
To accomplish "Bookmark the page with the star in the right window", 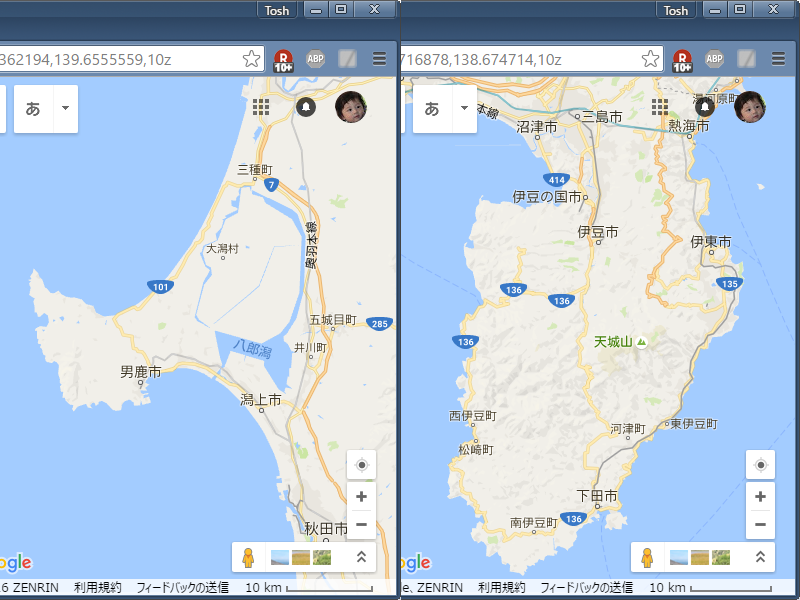I will 651,59.
